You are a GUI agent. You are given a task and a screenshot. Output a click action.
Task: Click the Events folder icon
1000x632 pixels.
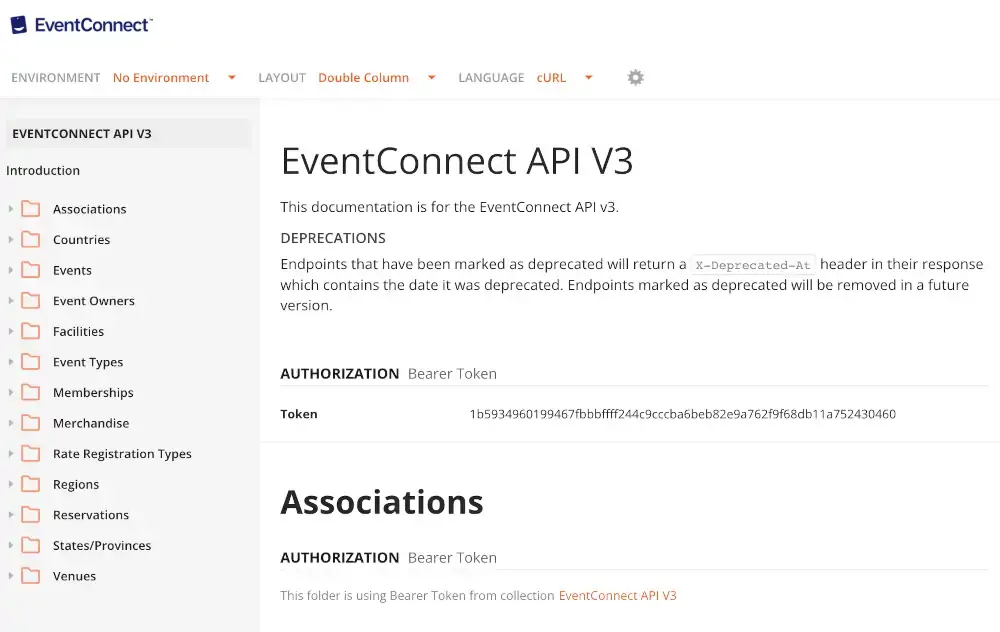pos(31,270)
